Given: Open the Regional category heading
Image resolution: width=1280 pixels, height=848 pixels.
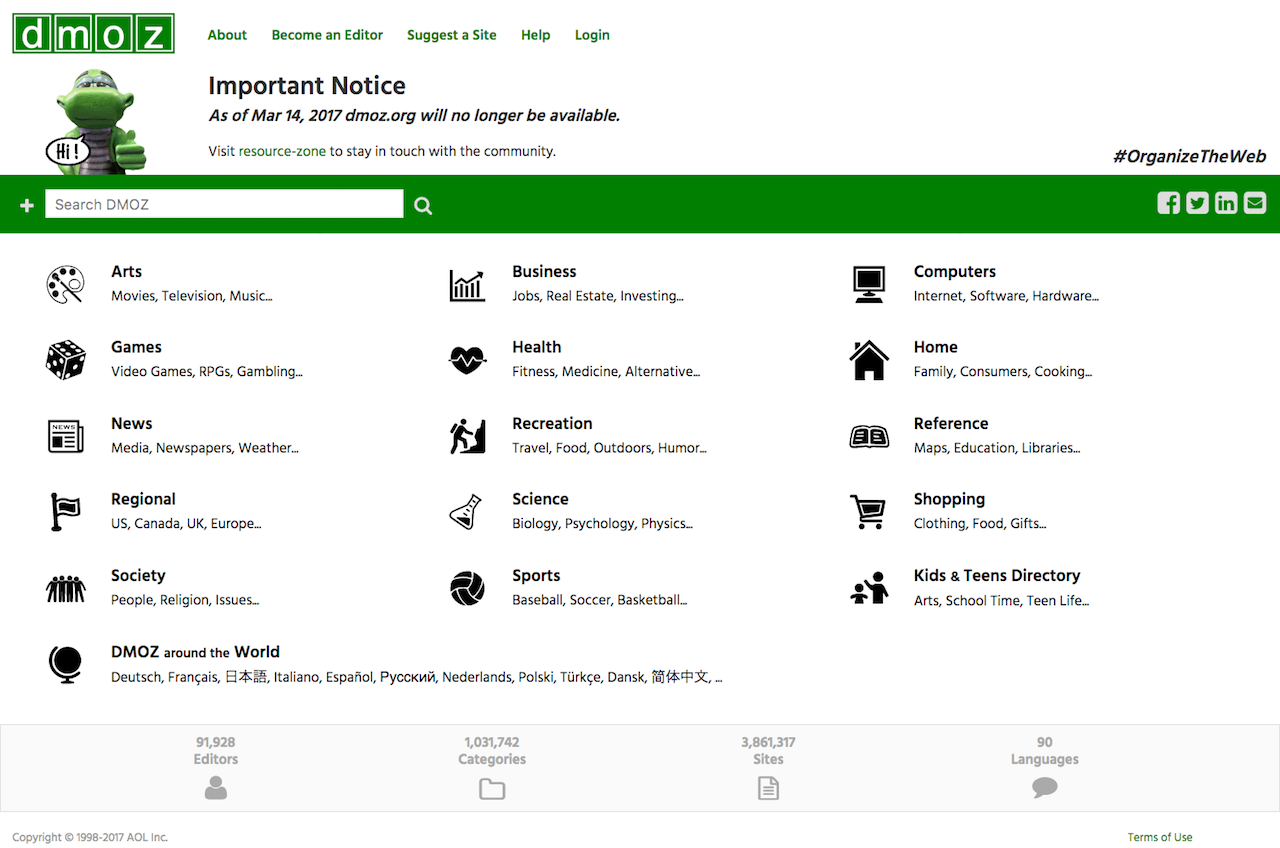Looking at the screenshot, I should click(x=143, y=499).
